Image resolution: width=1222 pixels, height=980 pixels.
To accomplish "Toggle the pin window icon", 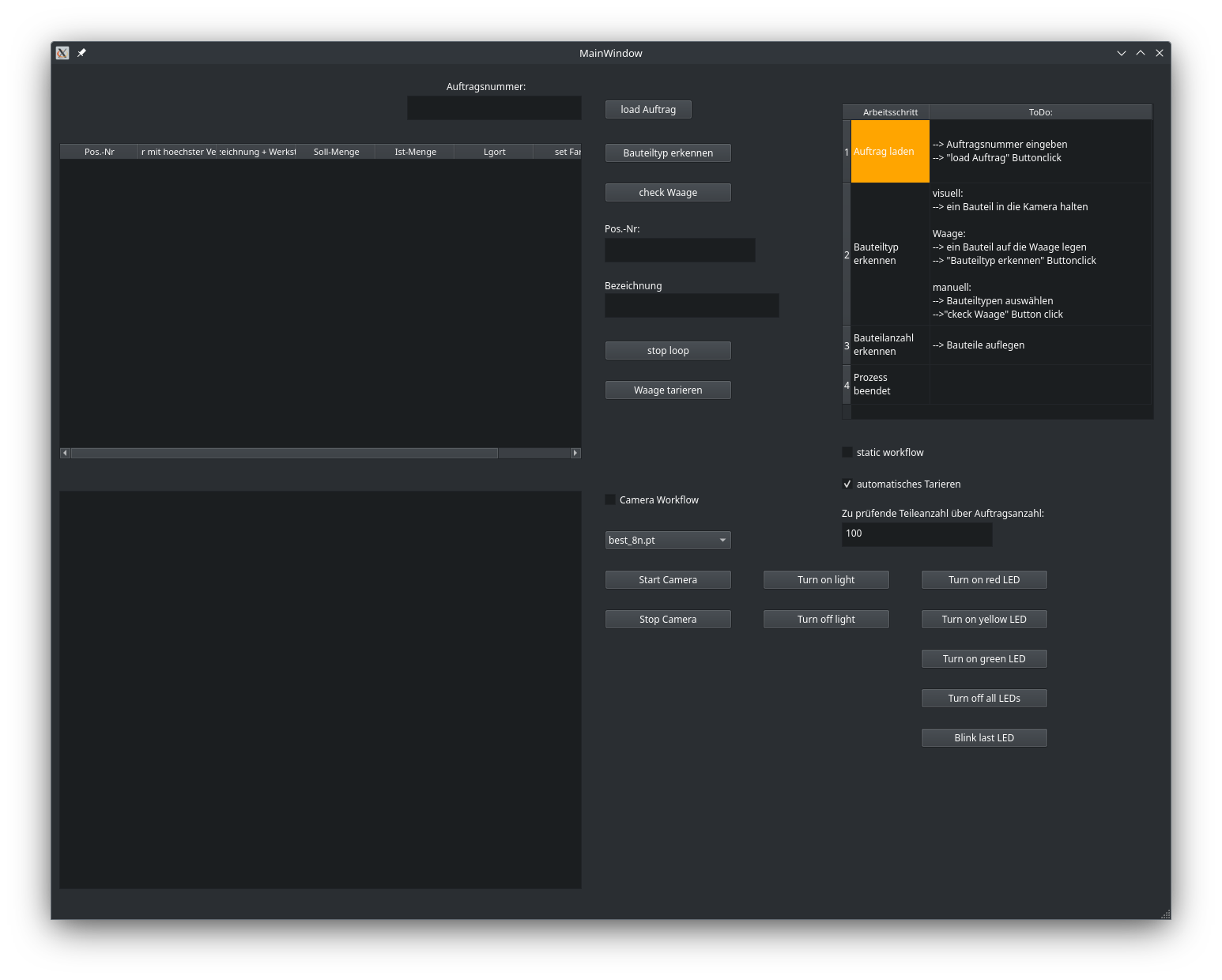I will pos(81,53).
